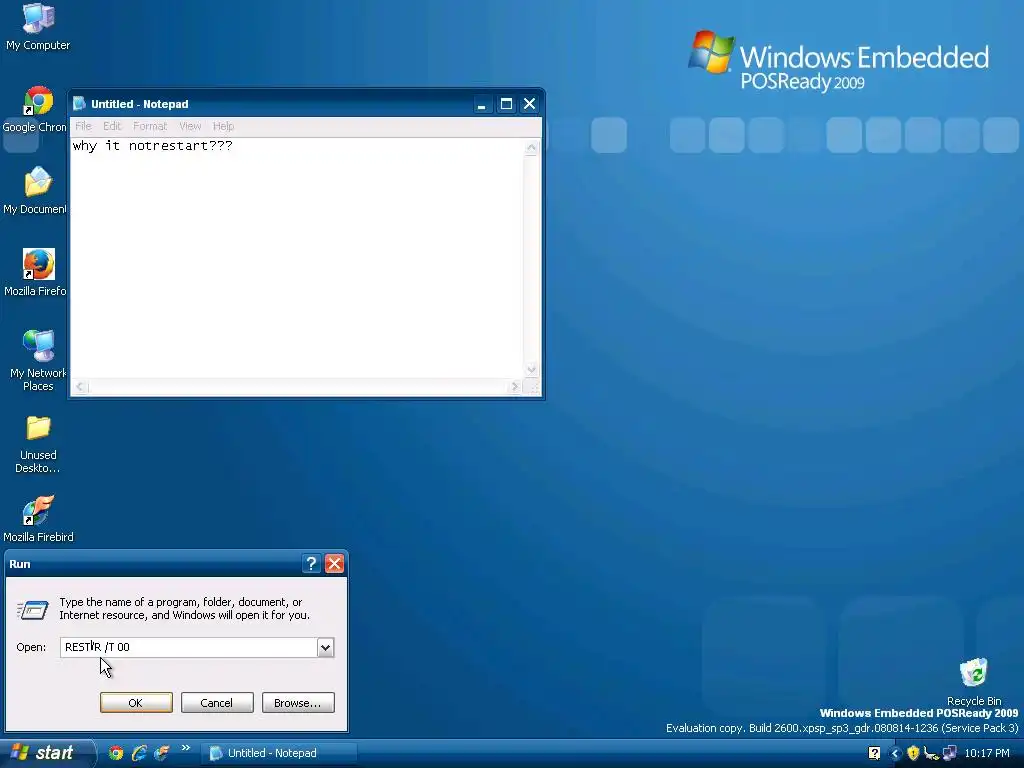Launch Internet Explorer from Quick Launch

click(138, 753)
